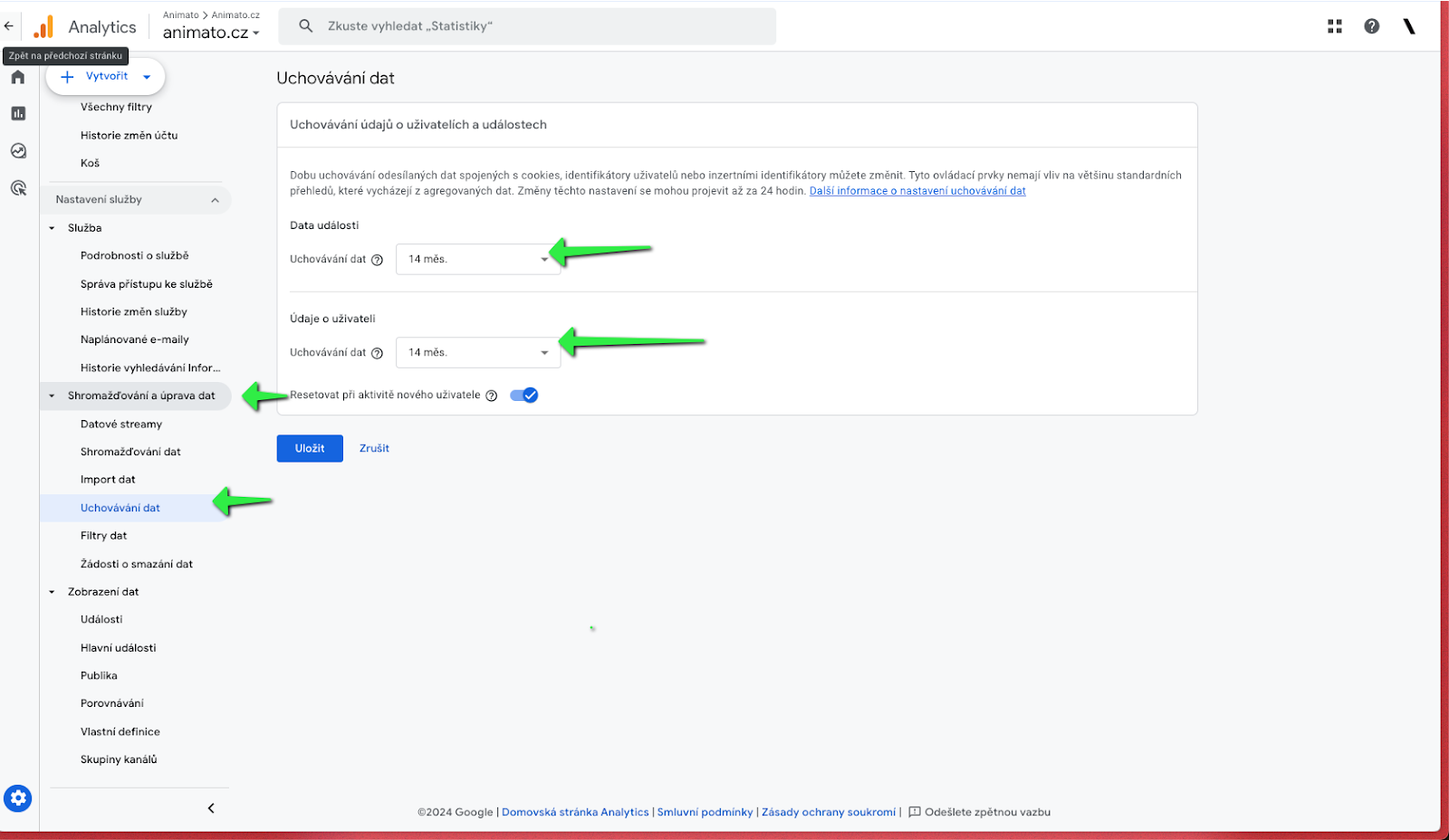The height and width of the screenshot is (840, 1449).
Task: Click the search magnifier icon
Action: [306, 26]
